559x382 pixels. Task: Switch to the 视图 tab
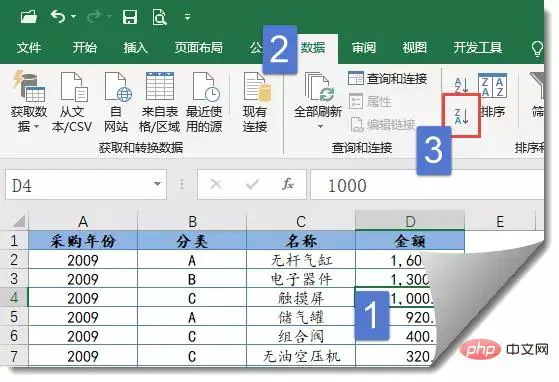point(415,47)
